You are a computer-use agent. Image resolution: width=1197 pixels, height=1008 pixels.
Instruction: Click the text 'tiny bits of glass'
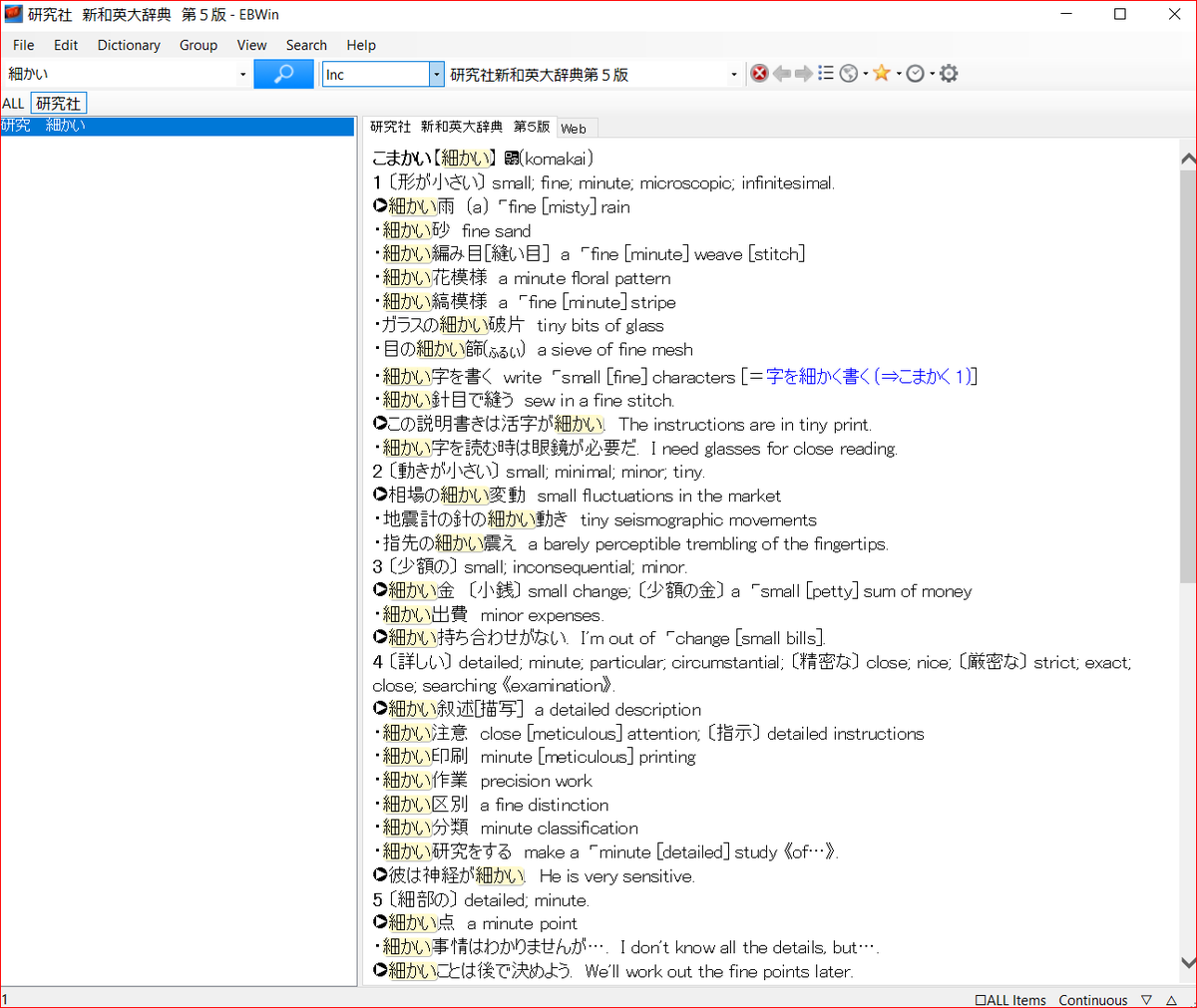[x=599, y=326]
